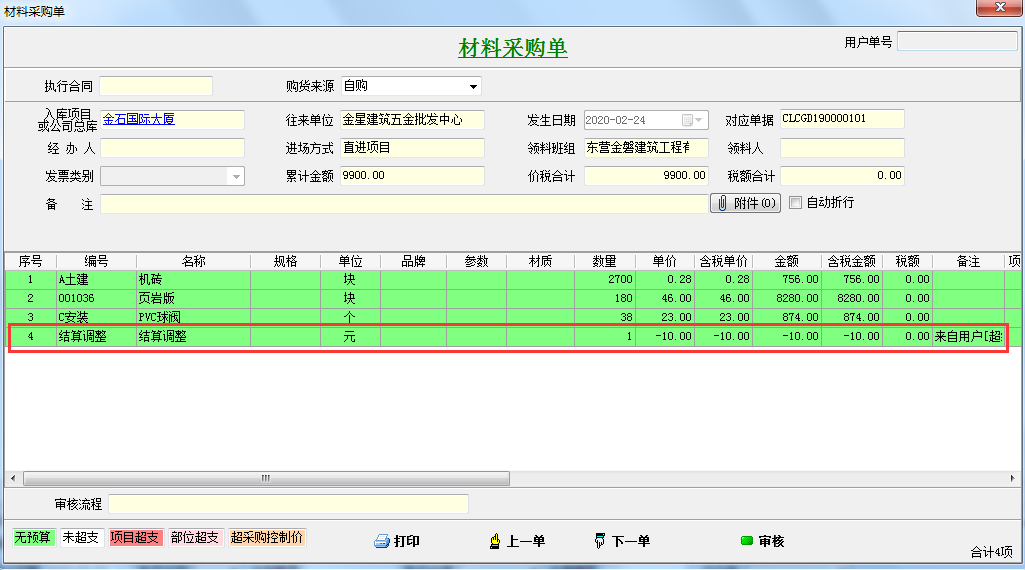The image size is (1025, 570).
Task: Click the 备注 remarks text field
Action: click(x=404, y=204)
